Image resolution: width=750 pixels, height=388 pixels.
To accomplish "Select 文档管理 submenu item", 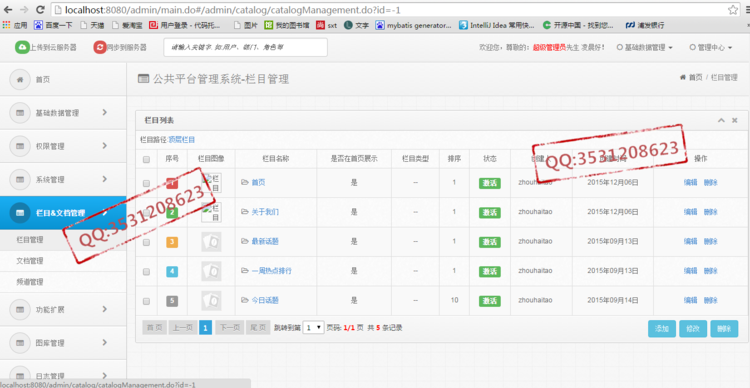I will point(63,261).
